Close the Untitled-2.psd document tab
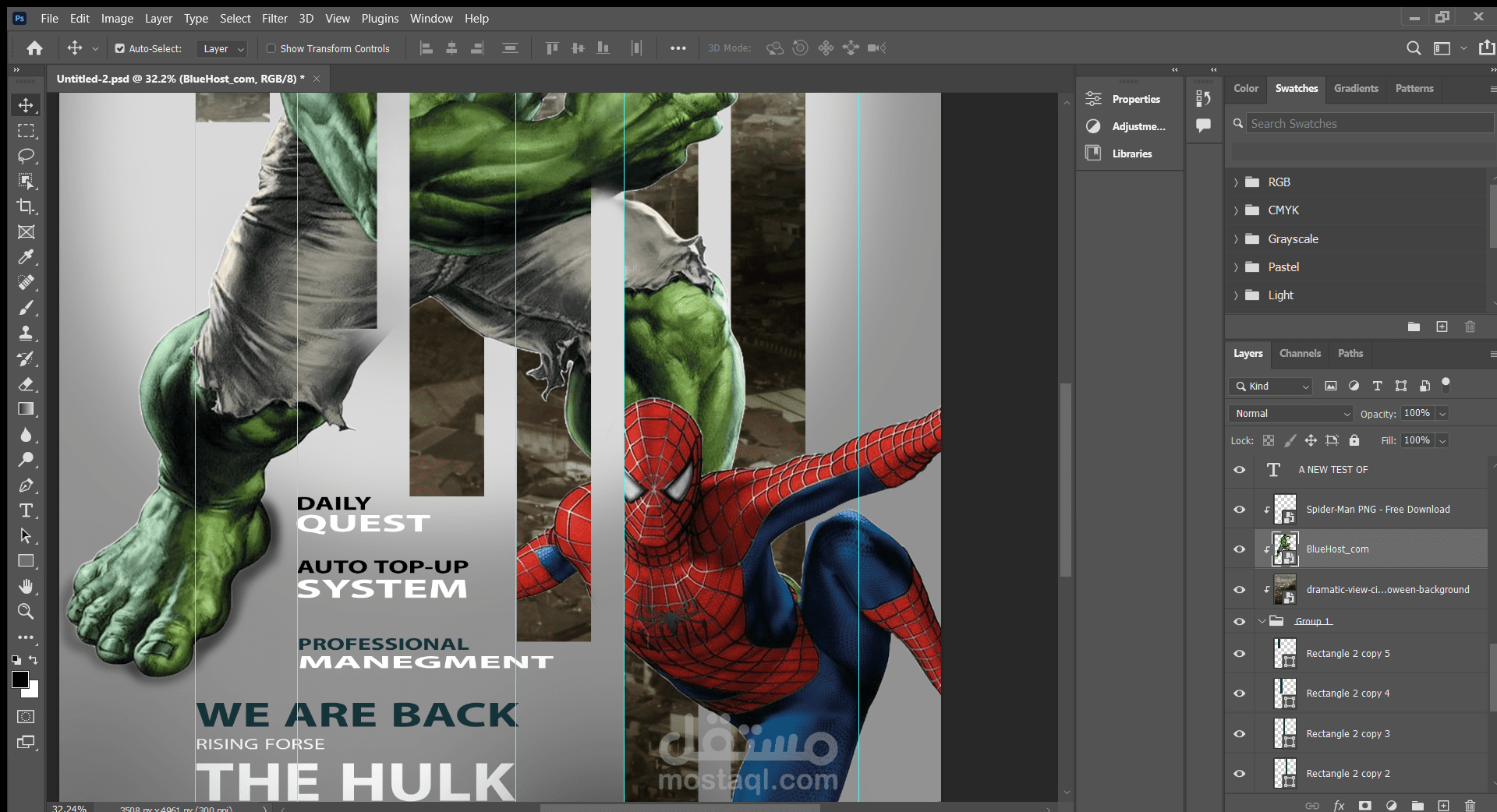Image resolution: width=1497 pixels, height=812 pixels. pyautogui.click(x=317, y=79)
